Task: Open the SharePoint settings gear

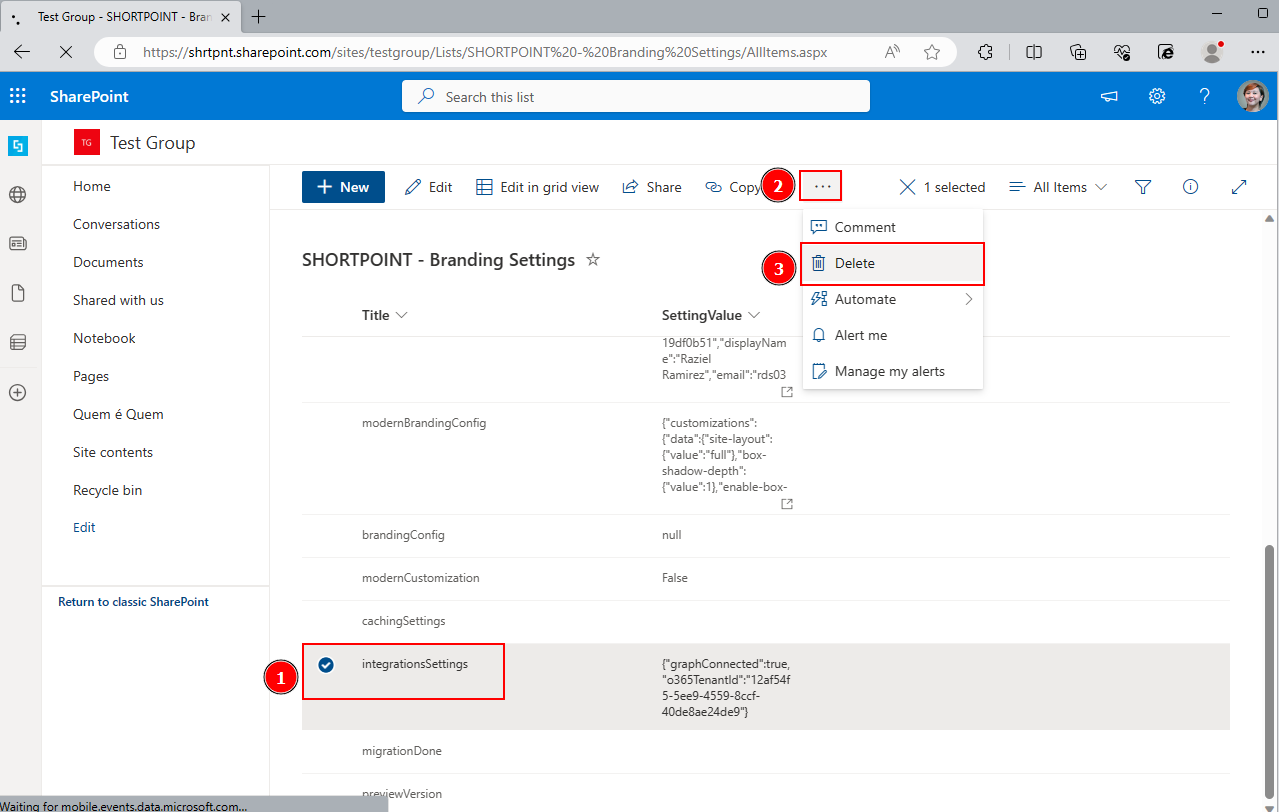Action: click(x=1157, y=96)
